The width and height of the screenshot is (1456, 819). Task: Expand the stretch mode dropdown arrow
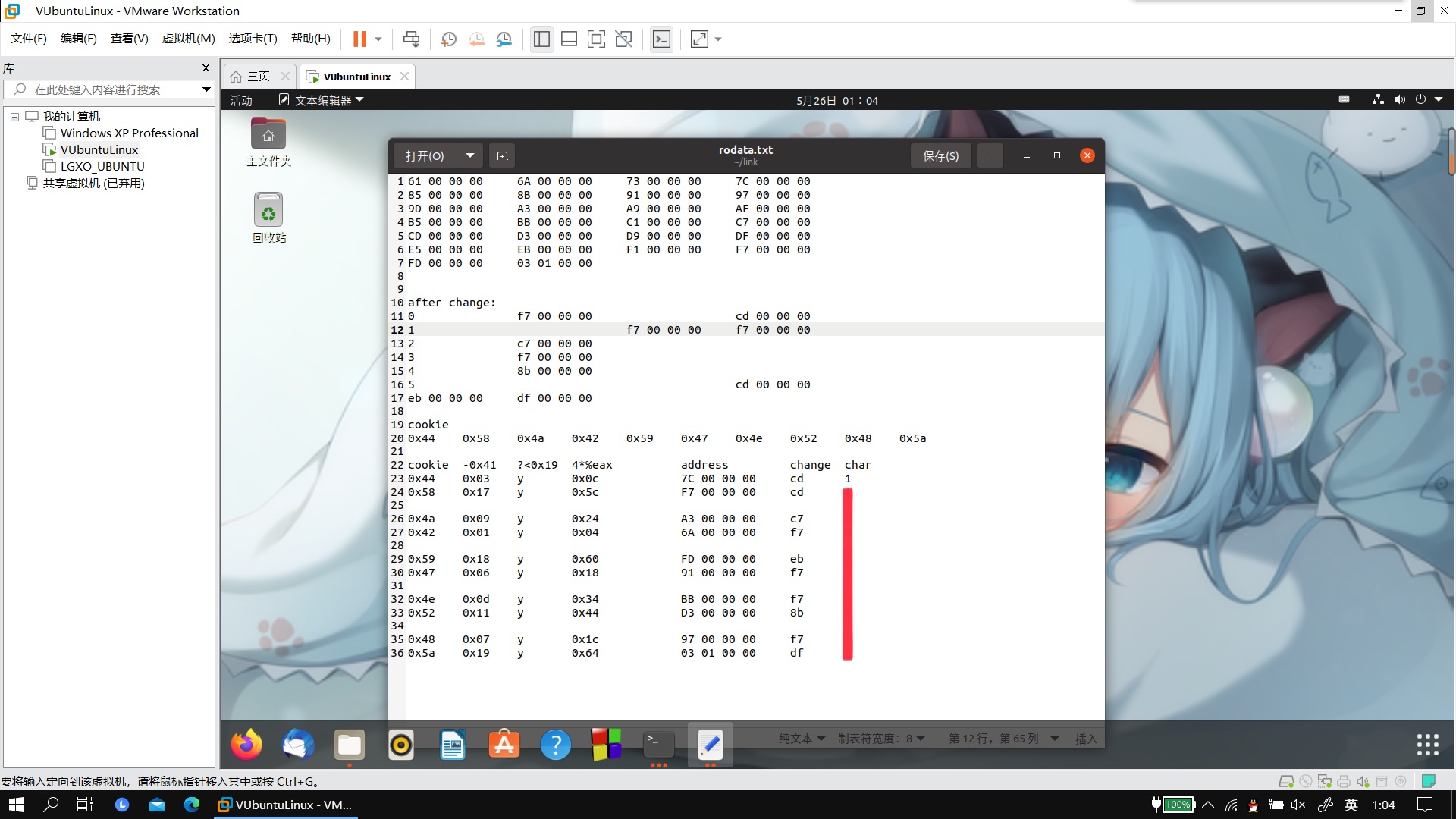click(718, 39)
